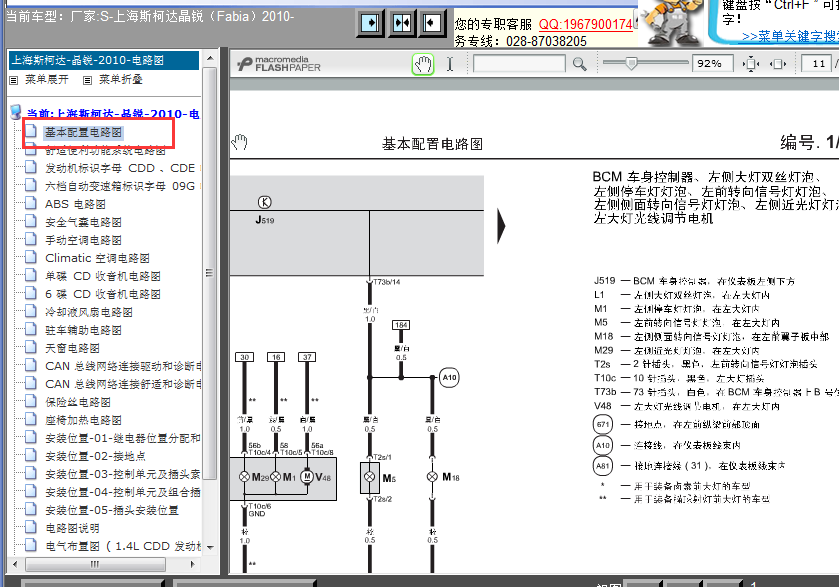Click the left-panel-only layout icon
This screenshot has width=839, height=587.
tap(371, 23)
